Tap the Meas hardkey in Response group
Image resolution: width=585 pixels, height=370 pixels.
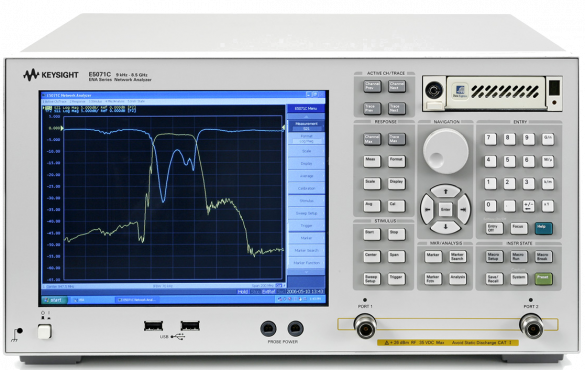[x=372, y=162]
